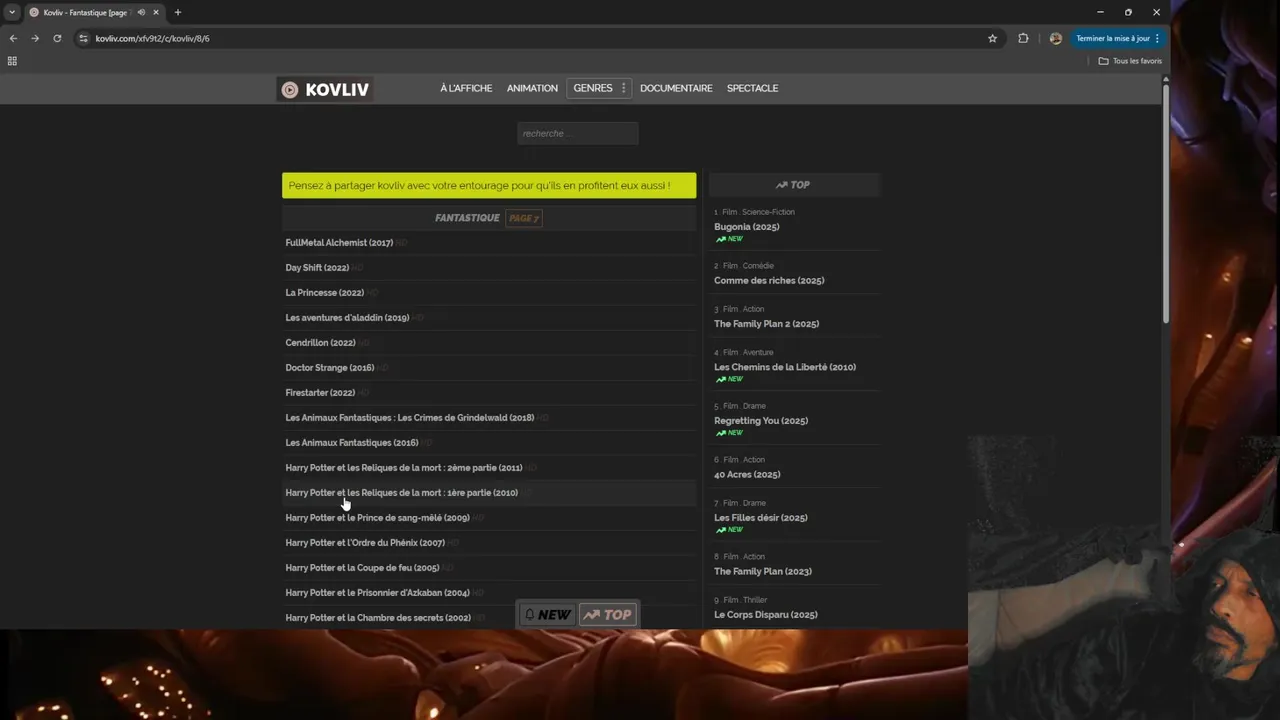Image resolution: width=1280 pixels, height=720 pixels.
Task: Open Les Chemins de la Liberté (2010)
Action: [785, 367]
